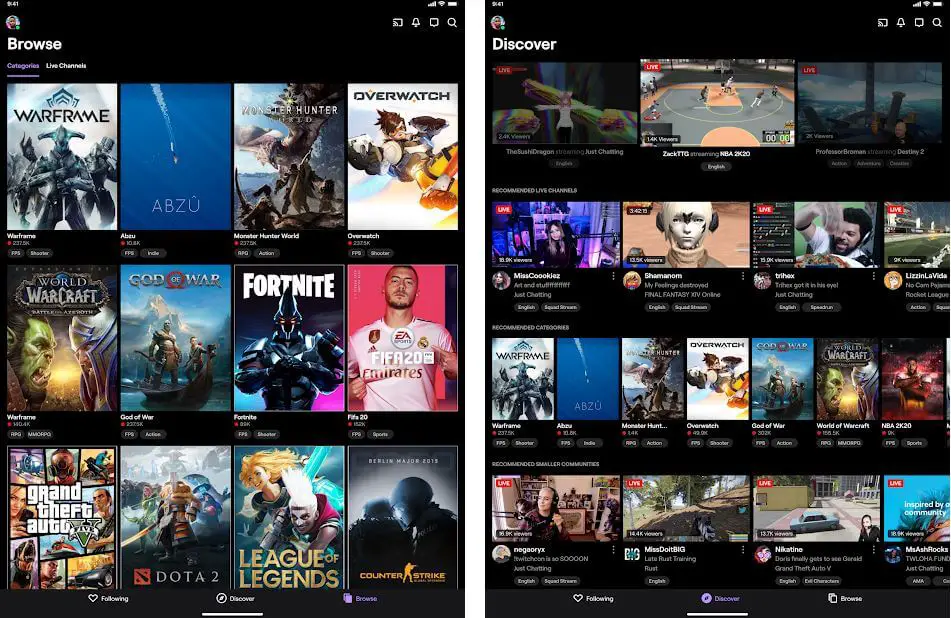This screenshot has height=618, width=951.
Task: Tap the cast icon on the Discover screen
Action: click(x=883, y=22)
